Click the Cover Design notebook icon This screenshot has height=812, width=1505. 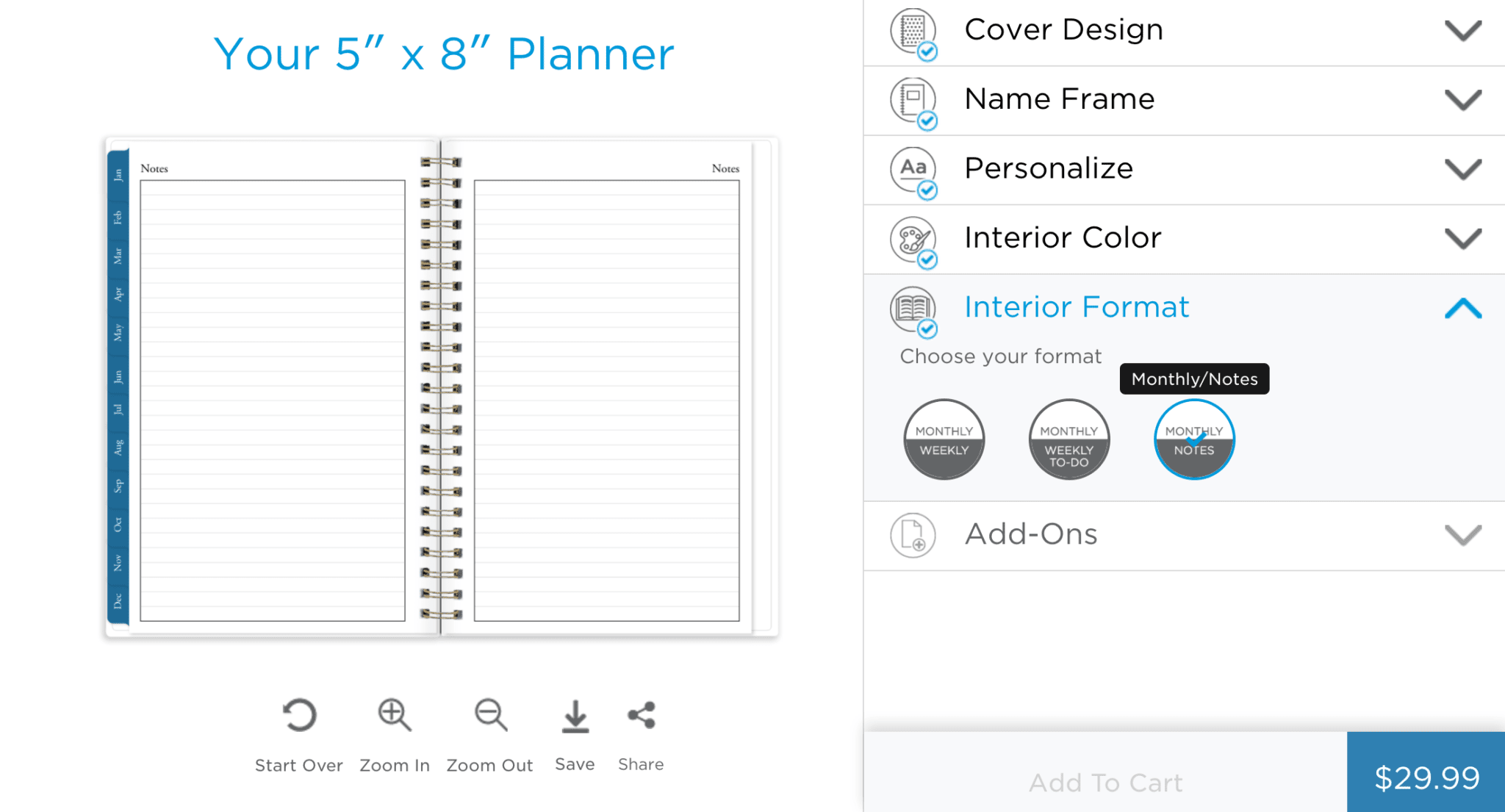[913, 32]
